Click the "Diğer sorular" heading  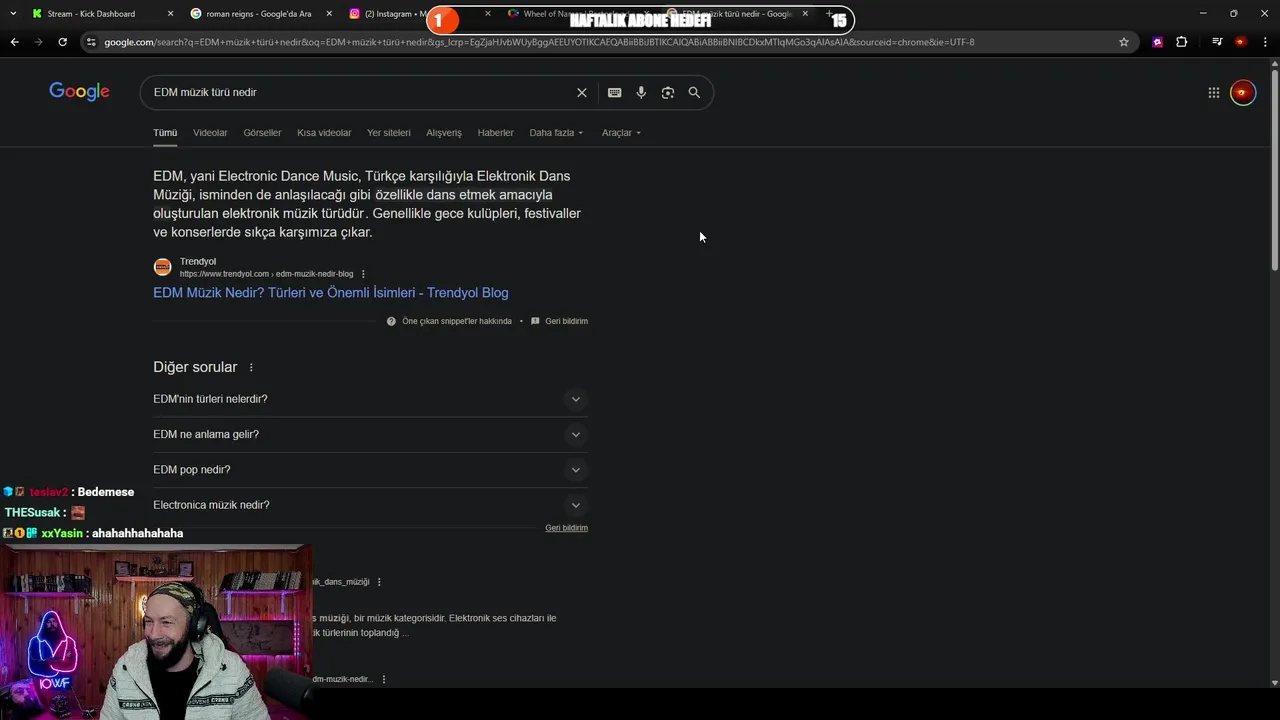click(195, 367)
